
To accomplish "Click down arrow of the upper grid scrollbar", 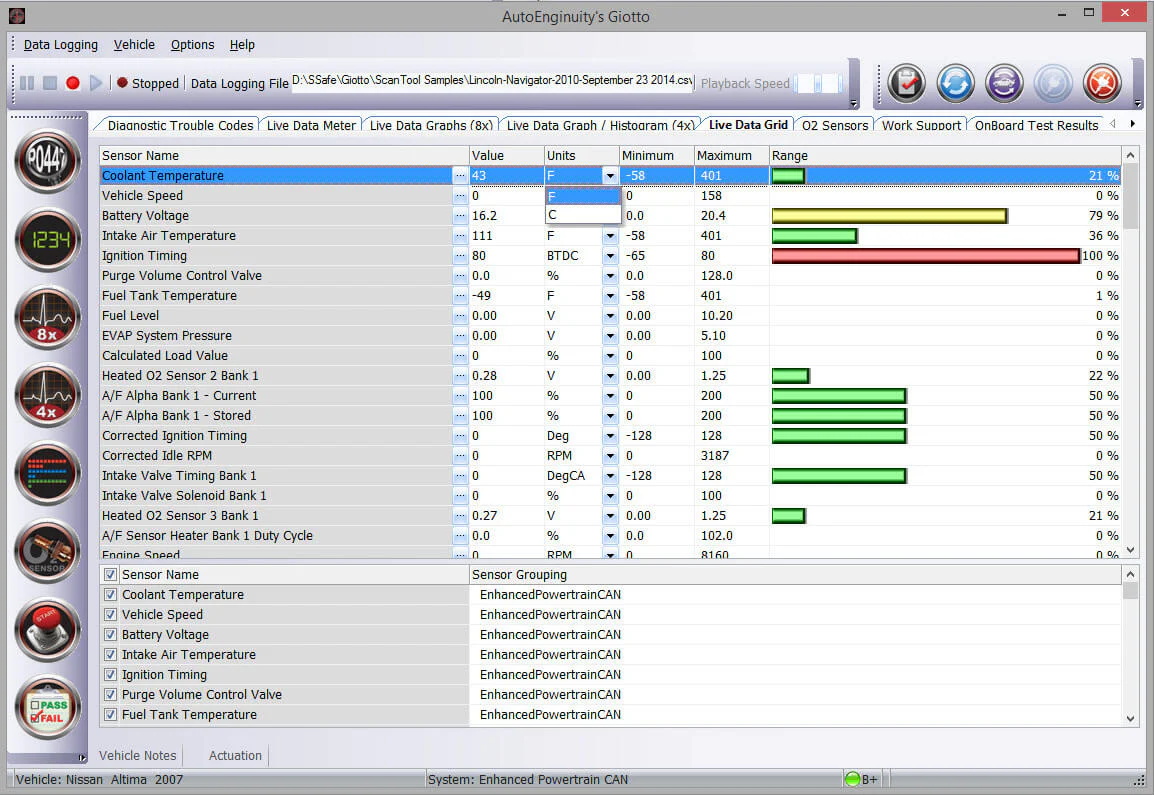I will pos(1130,551).
